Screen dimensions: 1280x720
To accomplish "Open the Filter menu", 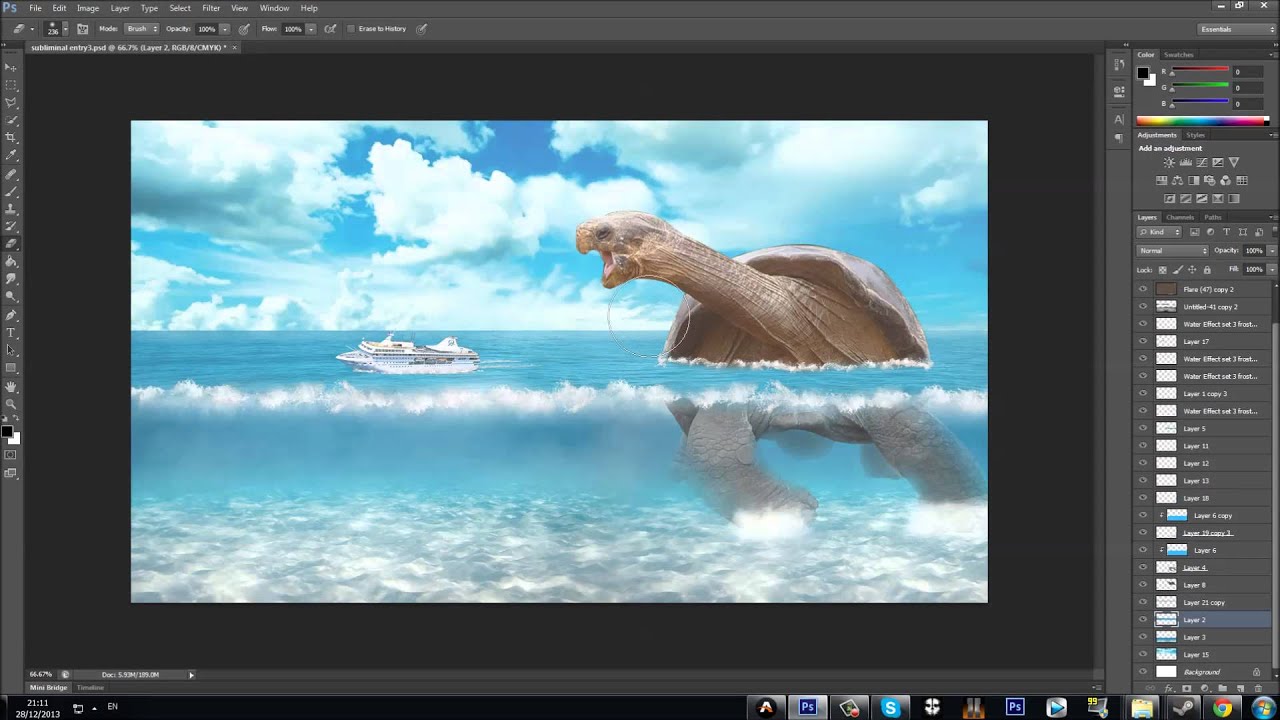I will click(211, 8).
